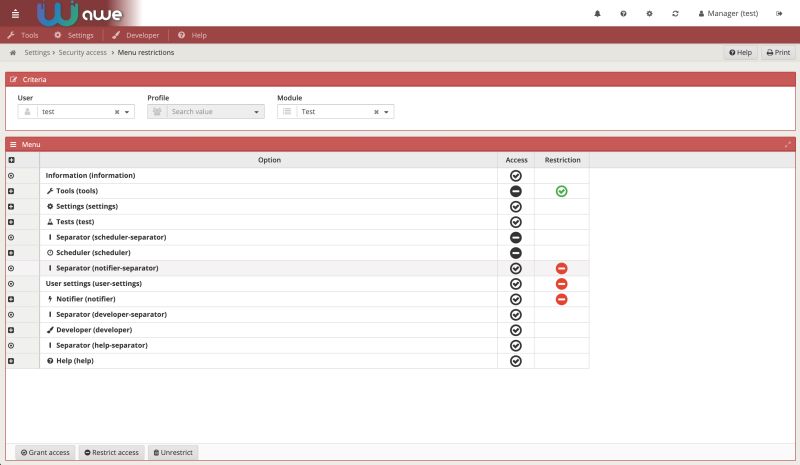Expand the Settings (settings) tree row
Screen dimensions: 800x465
11,206
